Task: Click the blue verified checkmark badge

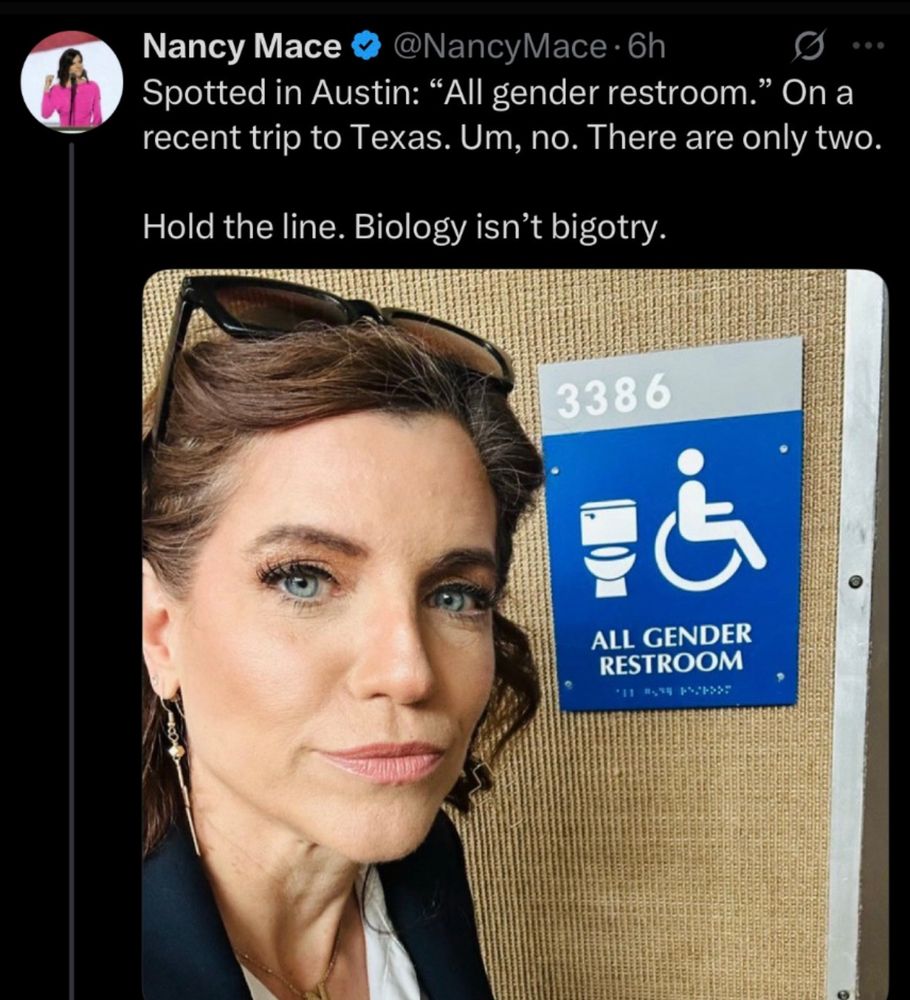Action: (366, 47)
